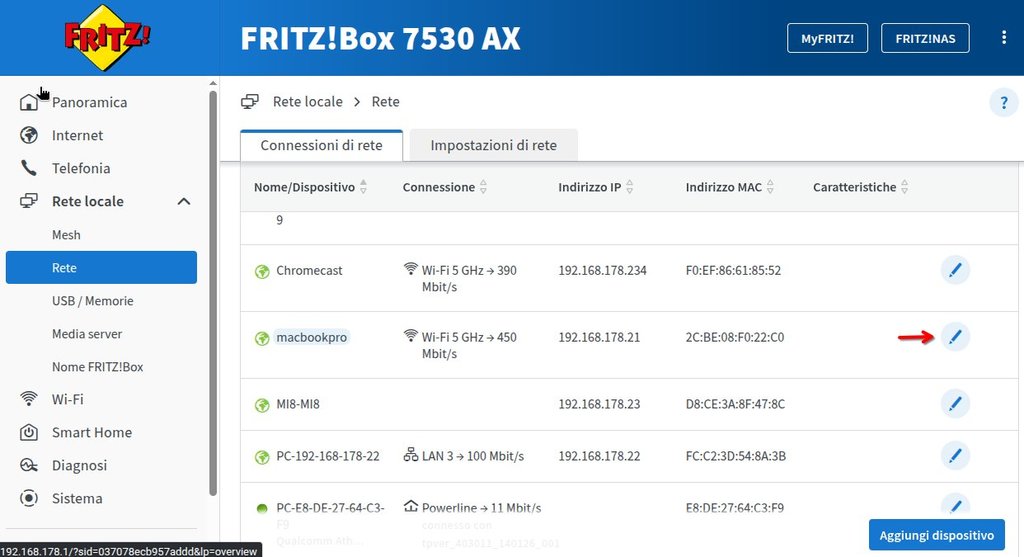The height and width of the screenshot is (557, 1024).
Task: Open the help question mark icon
Action: [x=1004, y=103]
